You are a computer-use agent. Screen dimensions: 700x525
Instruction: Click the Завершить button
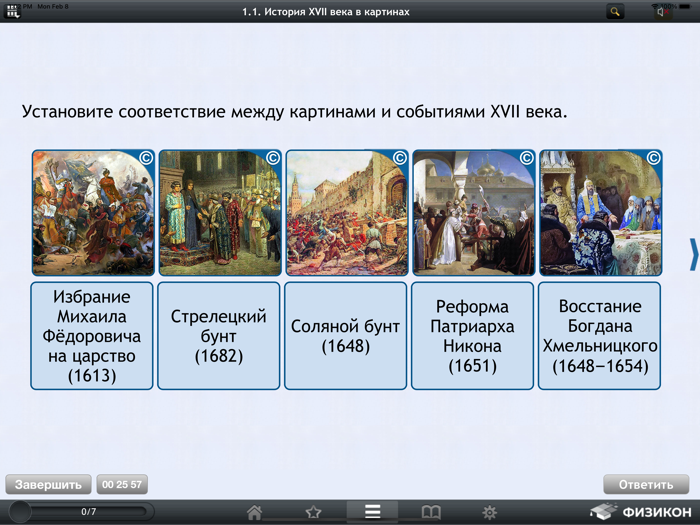(x=48, y=484)
